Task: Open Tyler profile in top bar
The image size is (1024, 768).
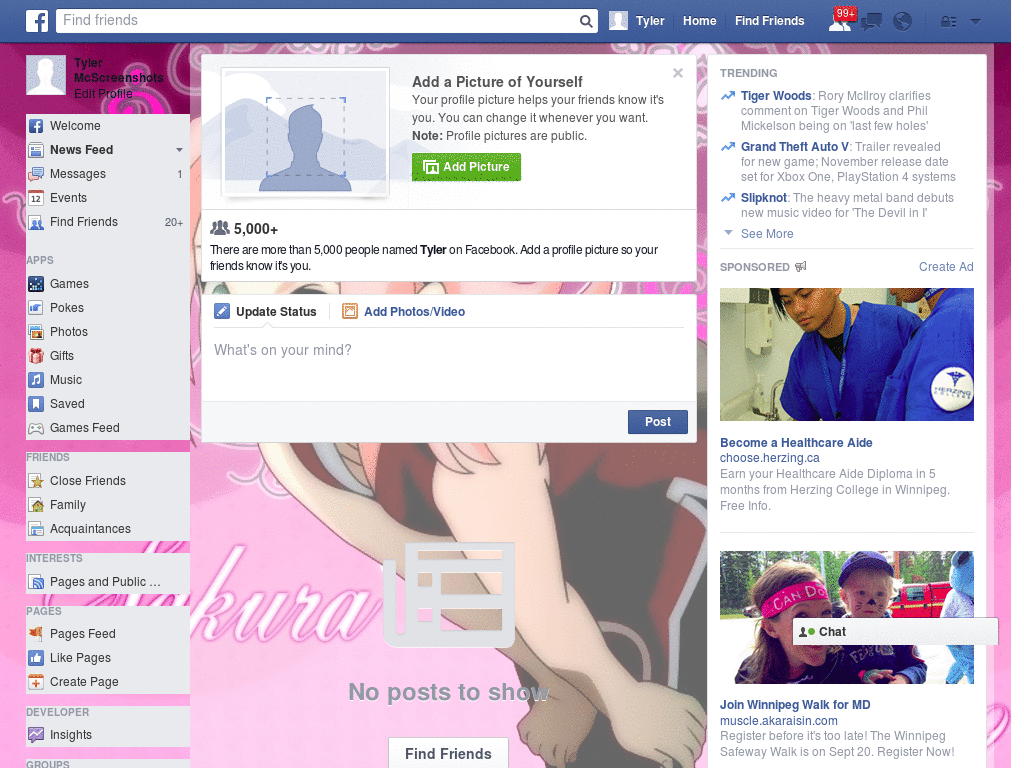Action: click(637, 21)
